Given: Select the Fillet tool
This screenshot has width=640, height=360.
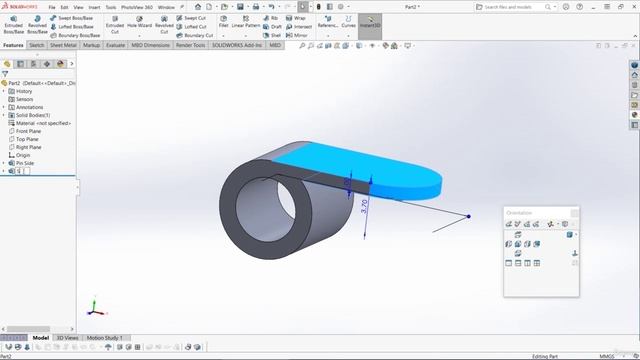Looking at the screenshot, I should [x=223, y=22].
